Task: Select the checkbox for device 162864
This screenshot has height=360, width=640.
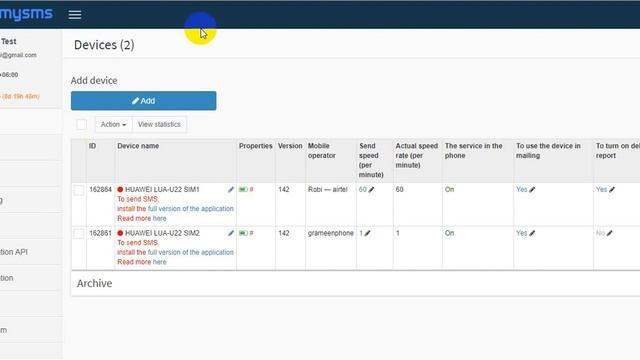Action: click(x=79, y=190)
